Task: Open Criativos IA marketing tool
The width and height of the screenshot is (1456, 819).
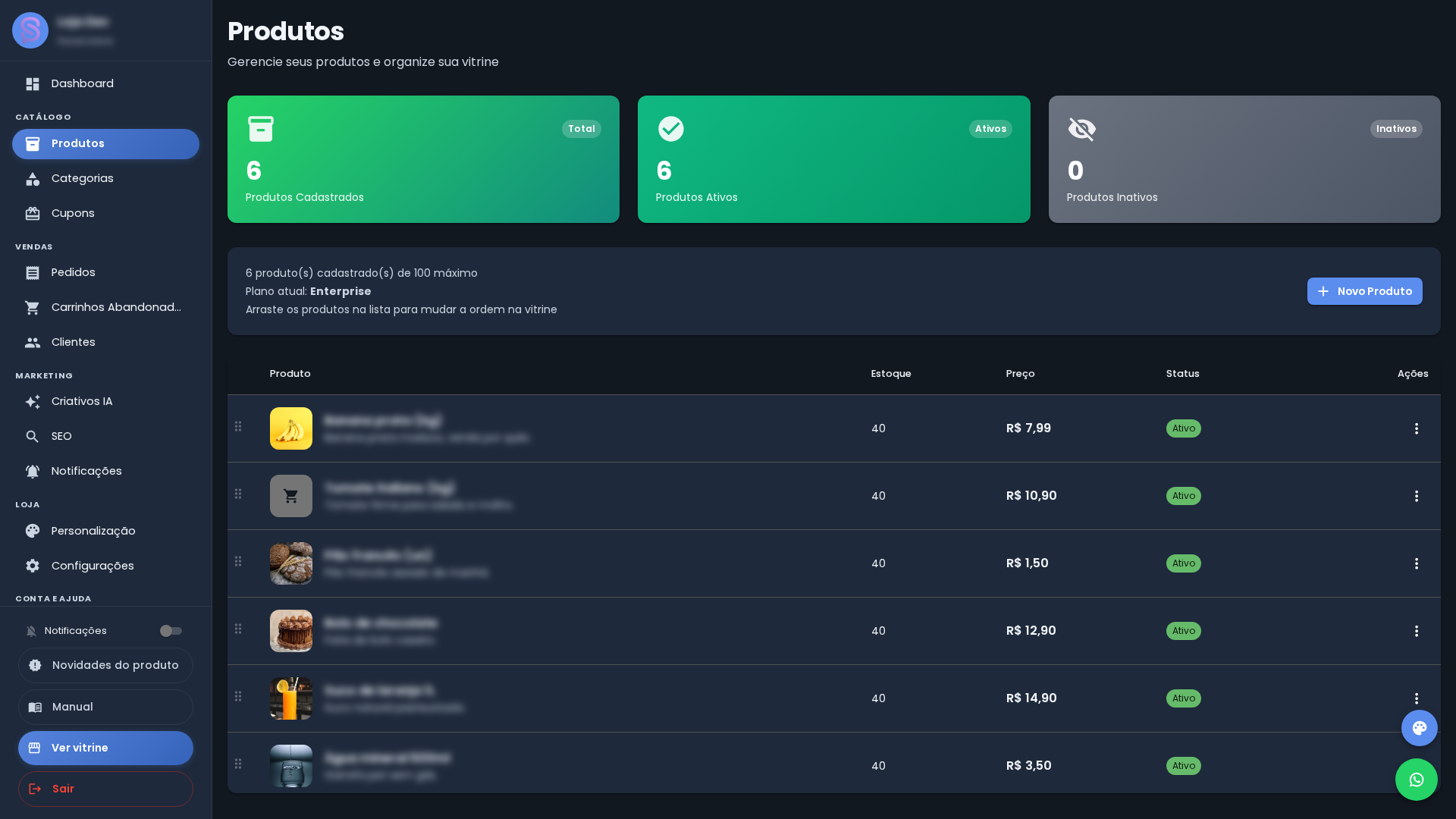Action: point(105,402)
